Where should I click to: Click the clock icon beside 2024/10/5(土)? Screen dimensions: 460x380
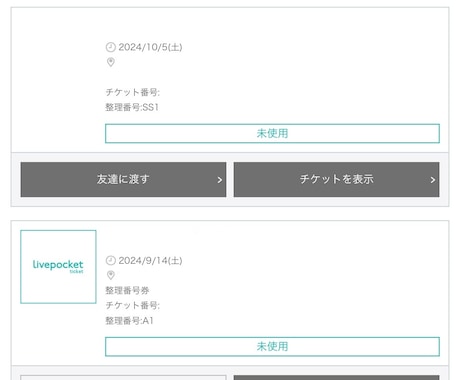(111, 47)
